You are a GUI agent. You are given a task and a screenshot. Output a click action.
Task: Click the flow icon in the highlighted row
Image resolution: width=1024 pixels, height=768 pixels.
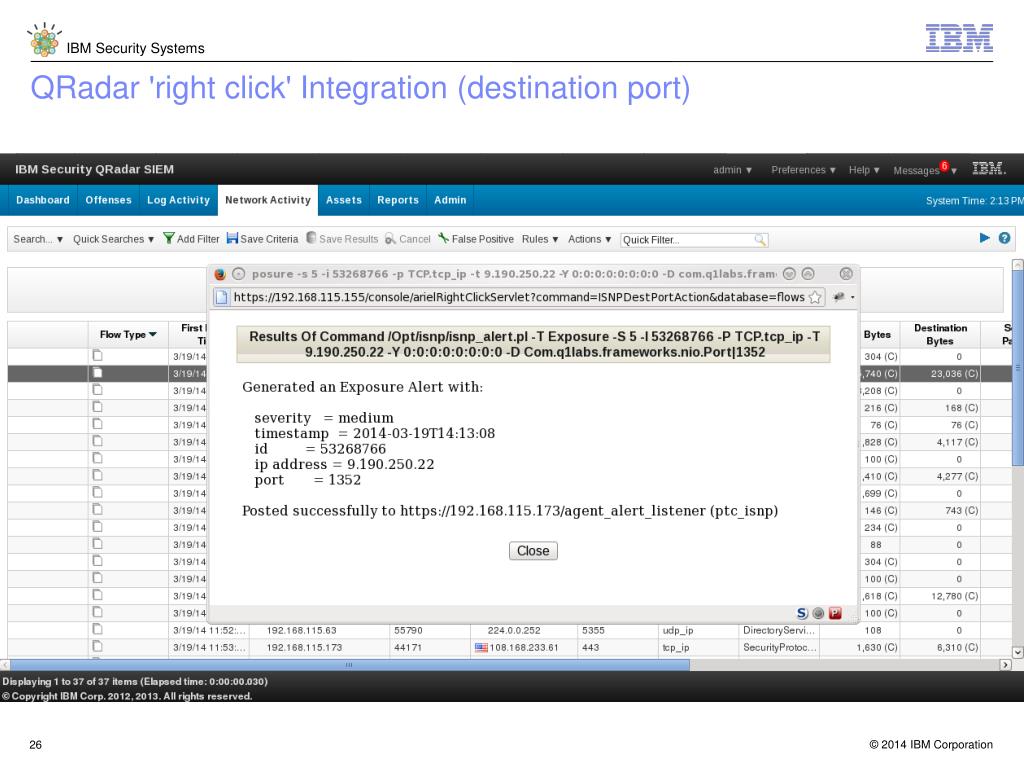[x=97, y=372]
